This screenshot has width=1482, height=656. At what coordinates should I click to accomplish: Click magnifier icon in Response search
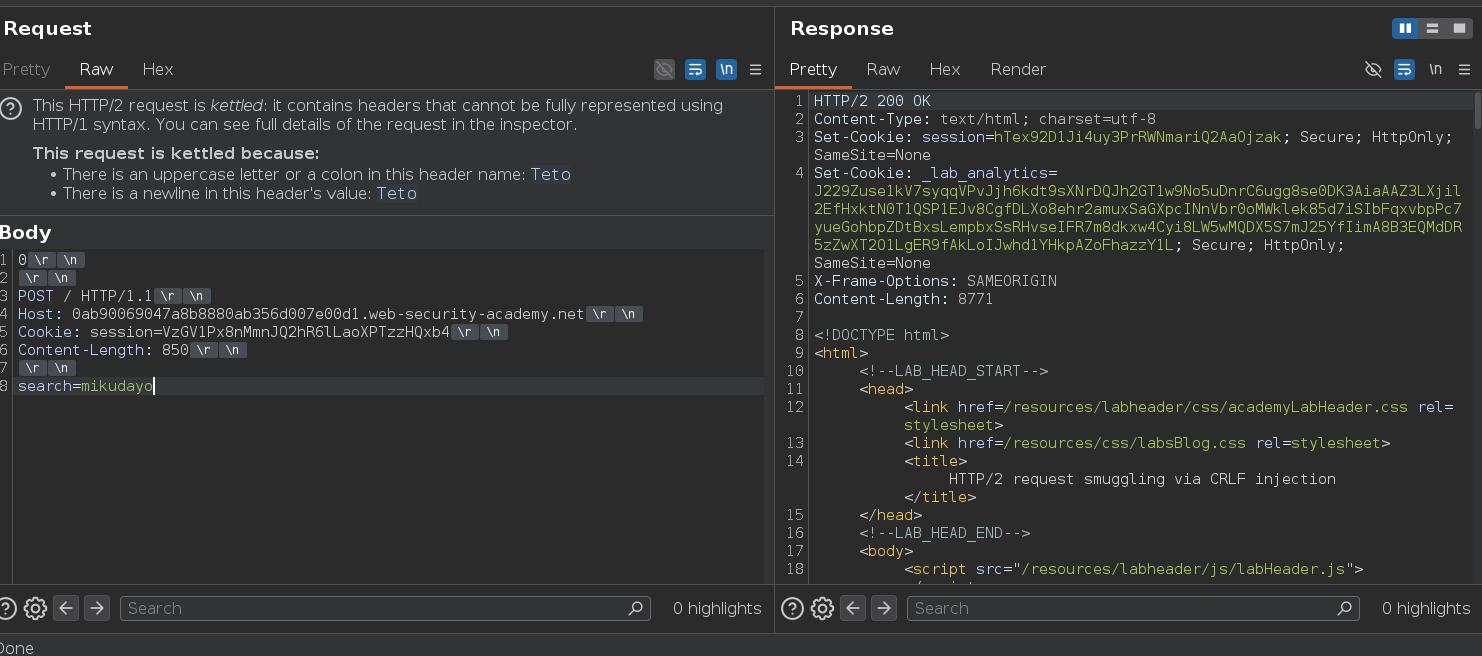point(1344,608)
